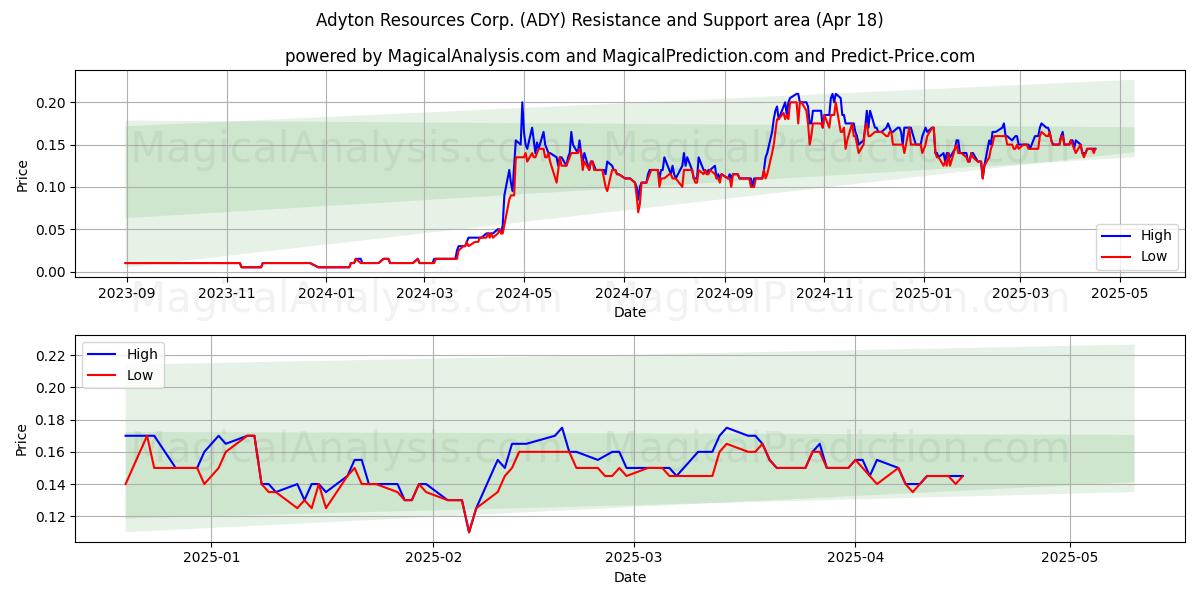Image resolution: width=1200 pixels, height=600 pixels.
Task: Click the bottom chart 'Price' y-axis label
Action: click(x=22, y=439)
